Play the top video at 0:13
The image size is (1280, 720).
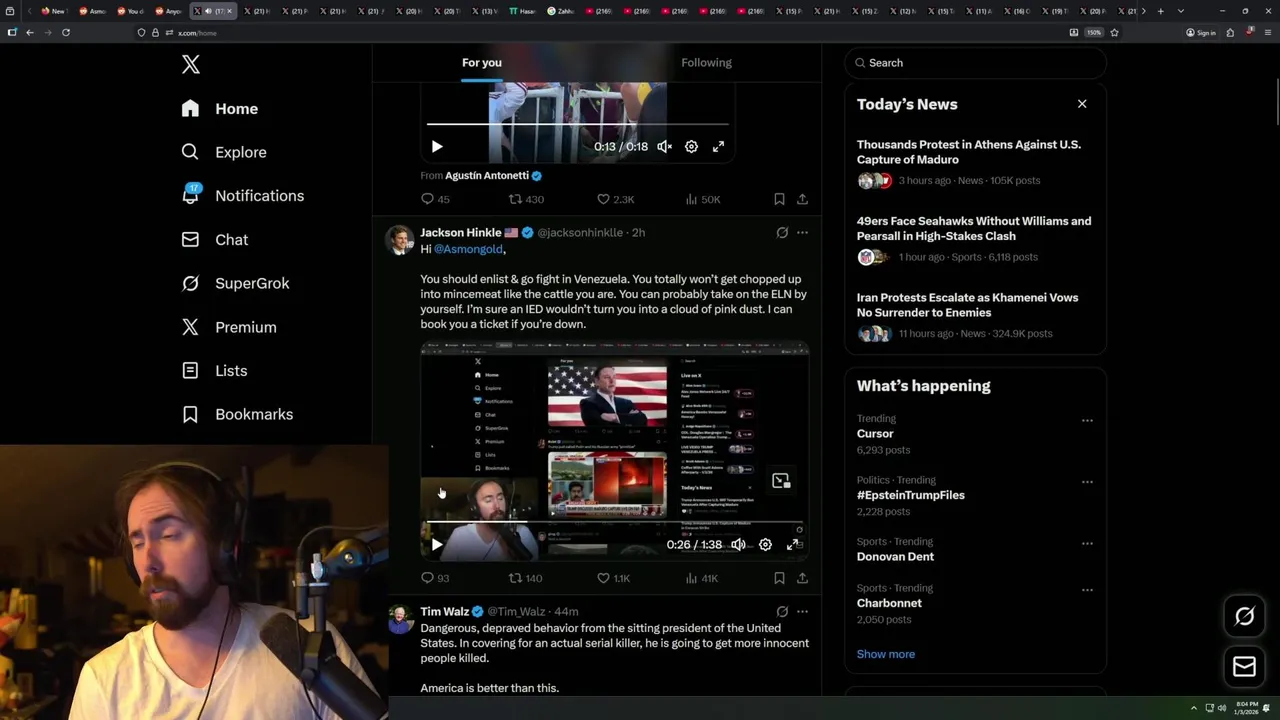(x=437, y=146)
